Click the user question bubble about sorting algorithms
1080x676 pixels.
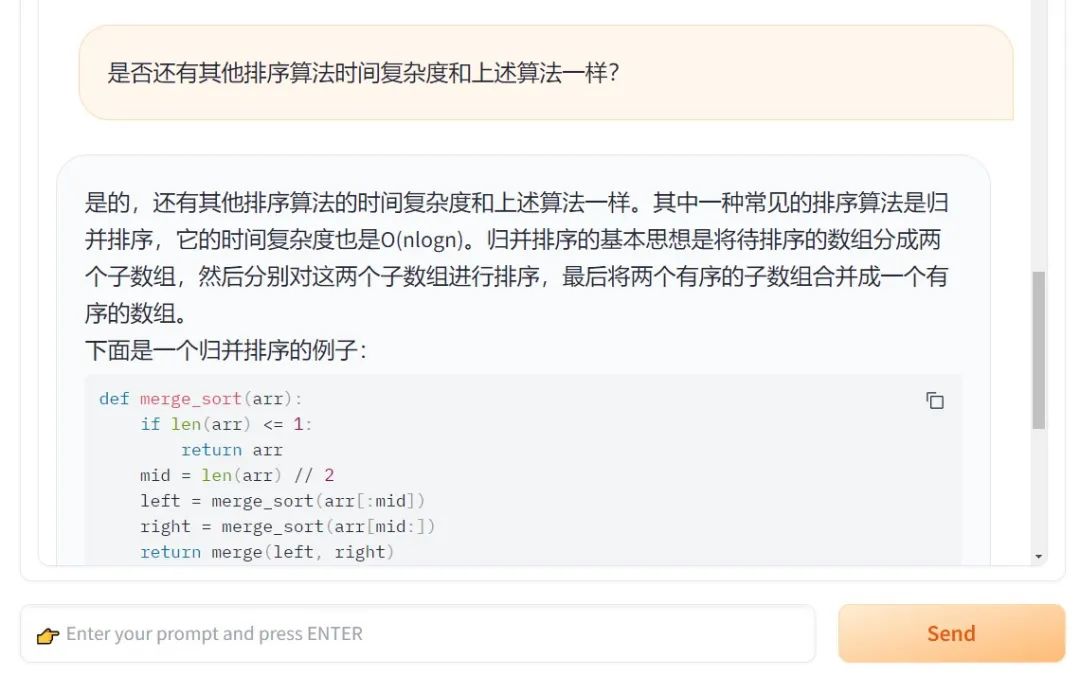tap(545, 73)
